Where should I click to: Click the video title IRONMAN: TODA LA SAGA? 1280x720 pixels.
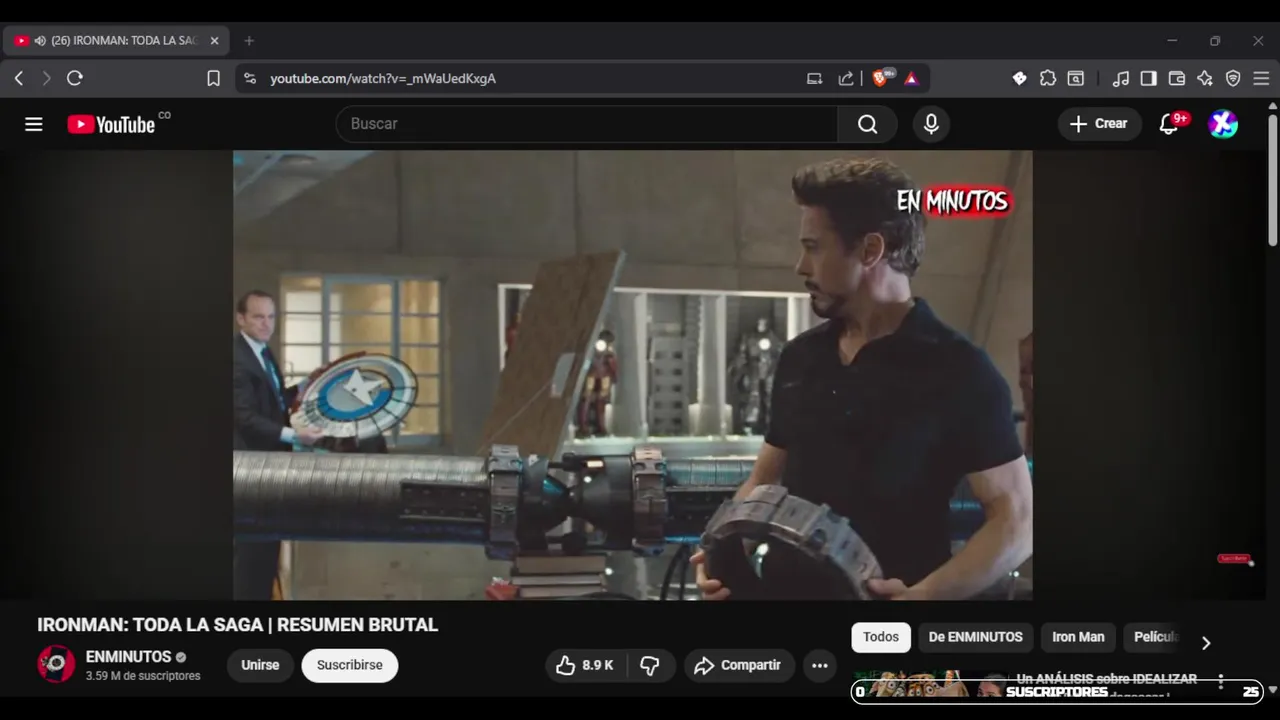point(238,625)
